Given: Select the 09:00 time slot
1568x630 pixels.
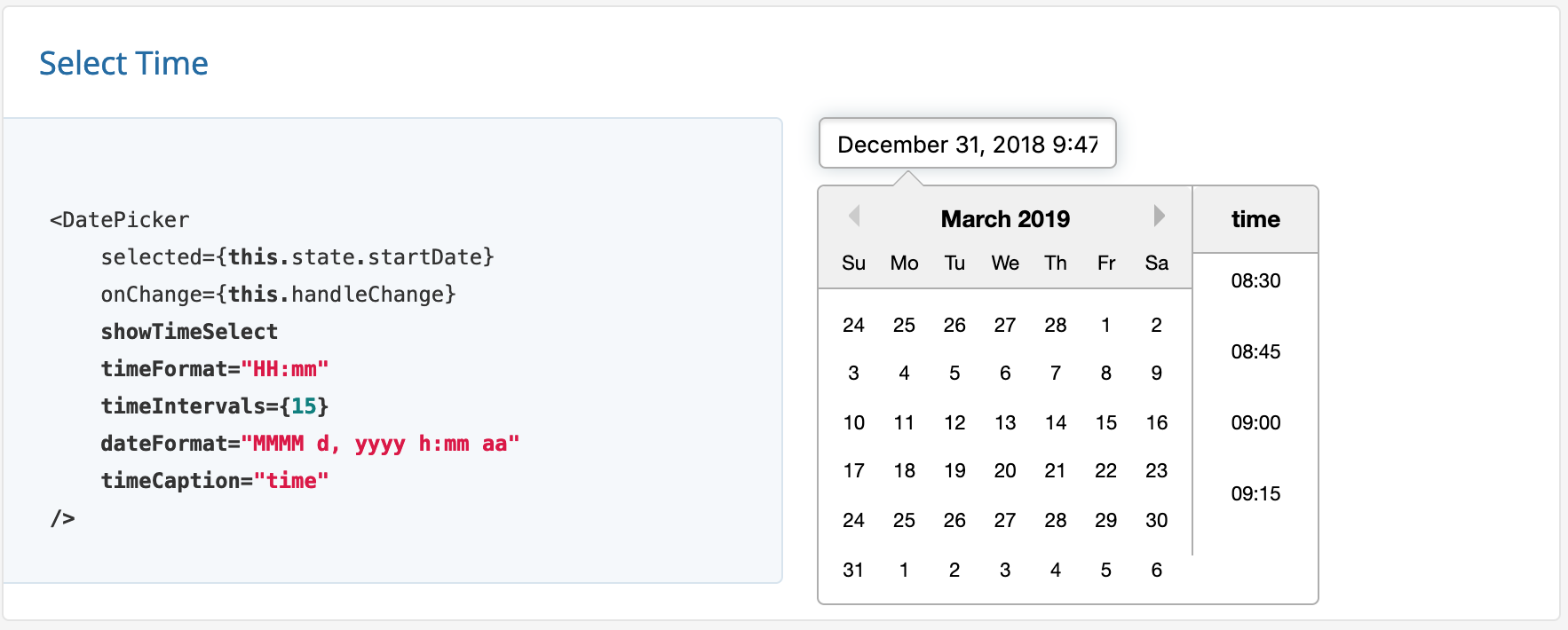Looking at the screenshot, I should 1255,422.
